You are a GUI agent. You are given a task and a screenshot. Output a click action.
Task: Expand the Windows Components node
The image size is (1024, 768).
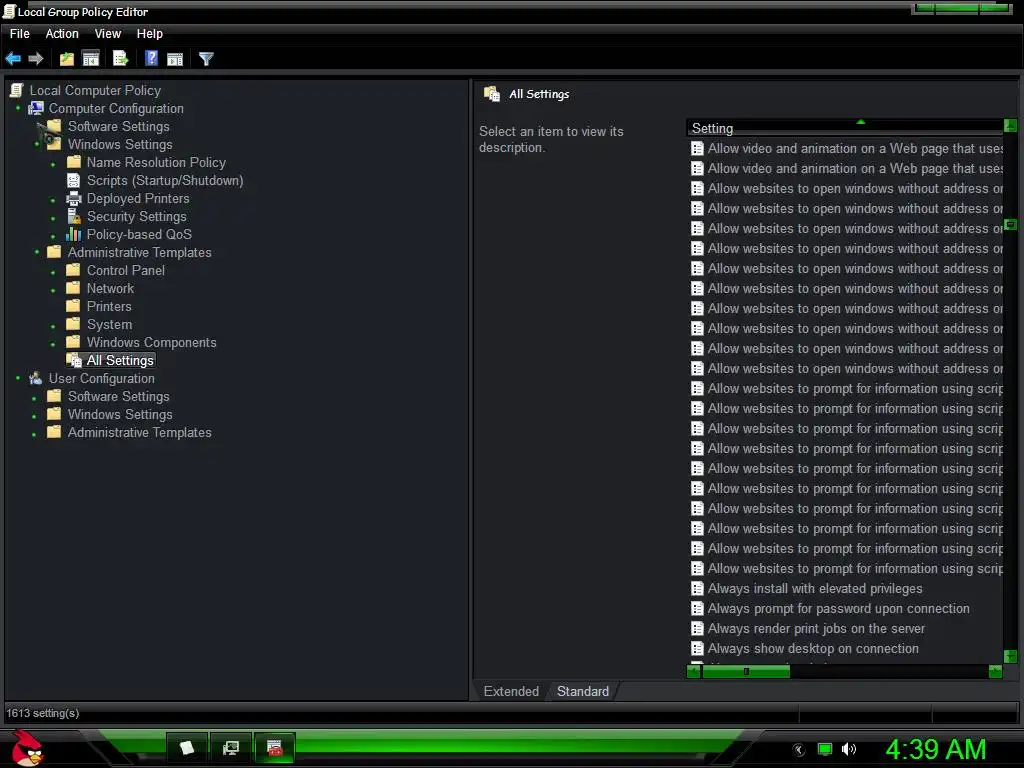pos(53,344)
